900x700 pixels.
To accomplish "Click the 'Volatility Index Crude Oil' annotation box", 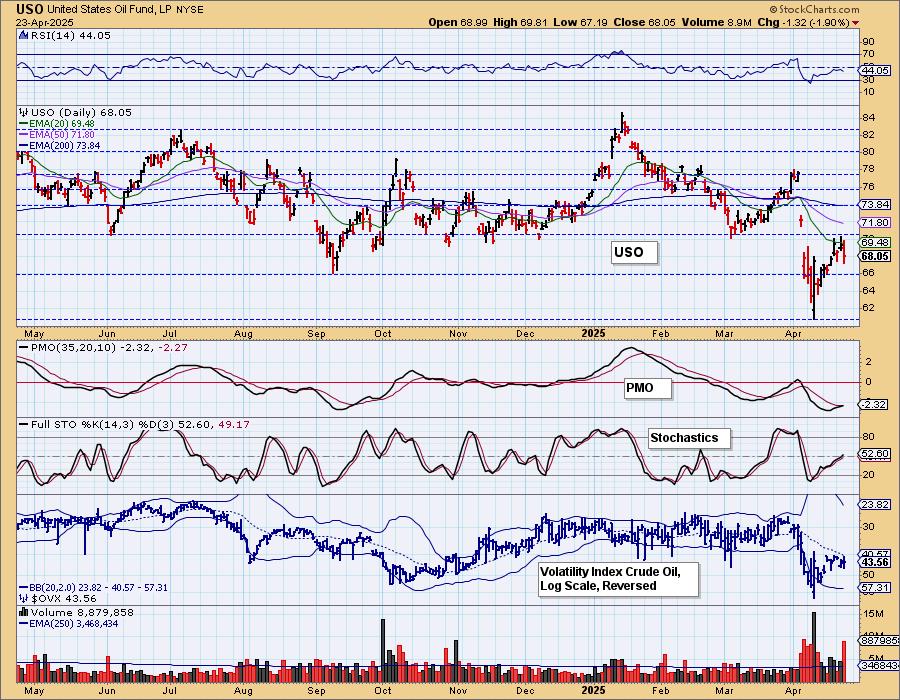I will (618, 579).
